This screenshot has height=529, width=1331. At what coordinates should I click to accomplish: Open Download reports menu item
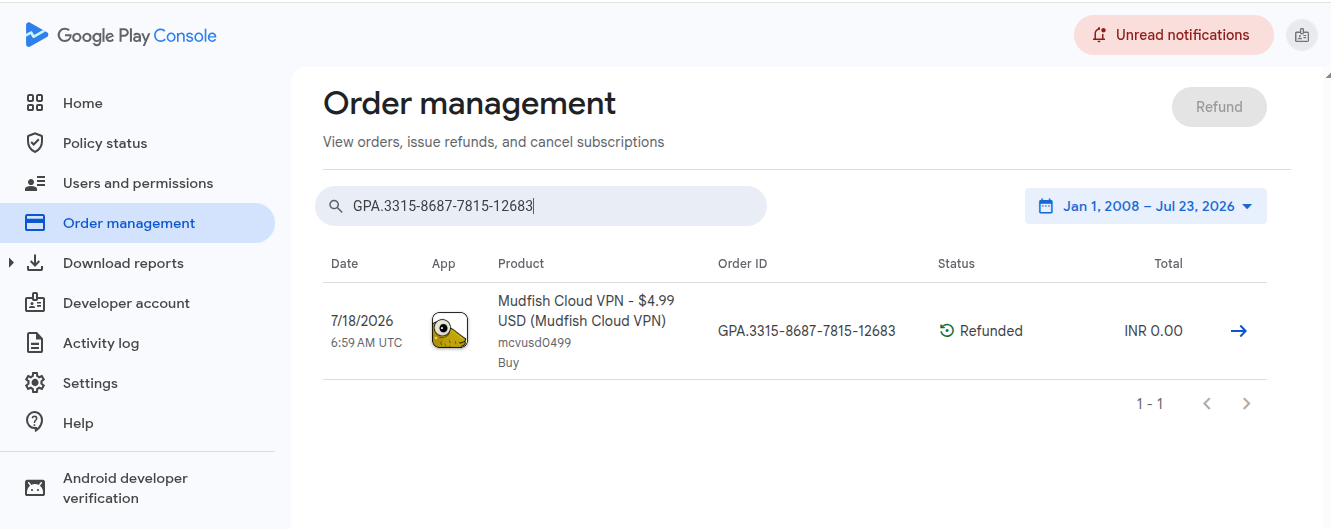click(x=137, y=263)
